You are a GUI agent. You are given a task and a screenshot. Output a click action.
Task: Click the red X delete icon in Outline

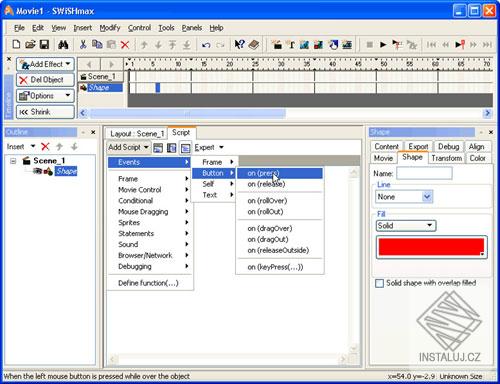pos(45,146)
